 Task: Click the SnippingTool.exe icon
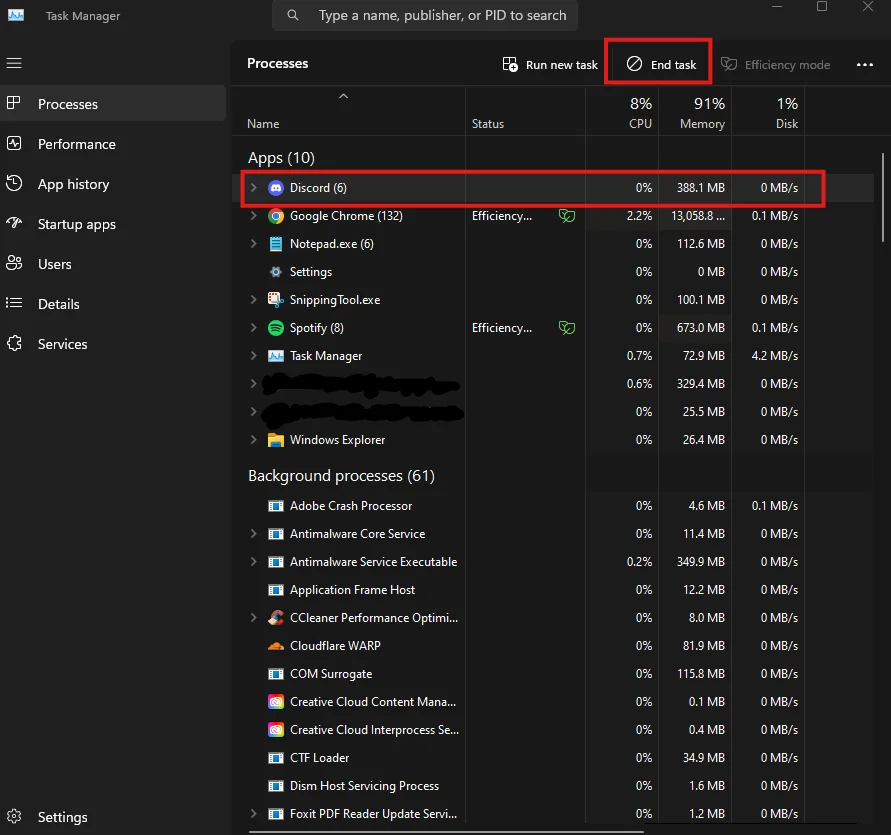tap(276, 300)
